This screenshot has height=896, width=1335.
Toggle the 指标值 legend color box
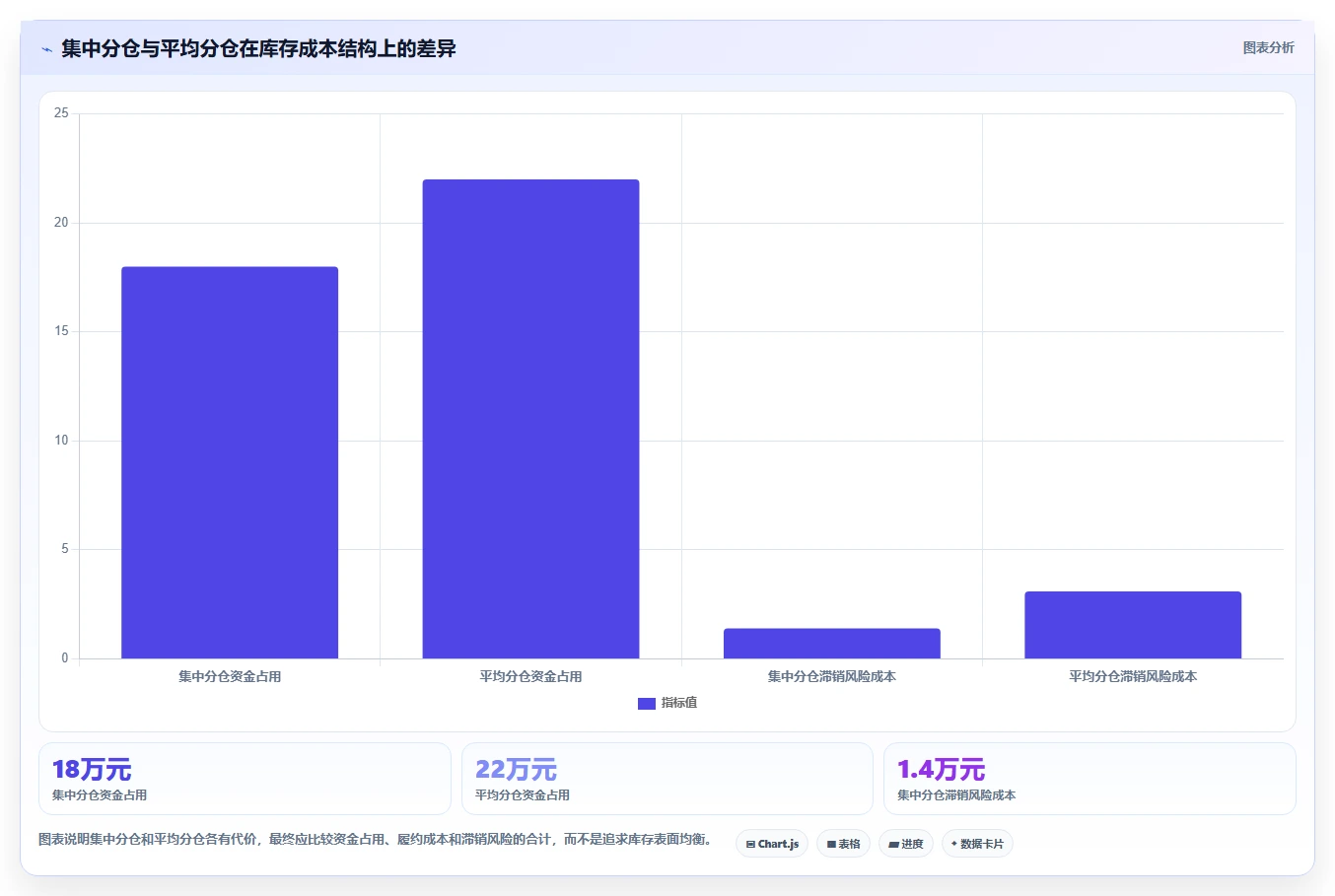[647, 704]
